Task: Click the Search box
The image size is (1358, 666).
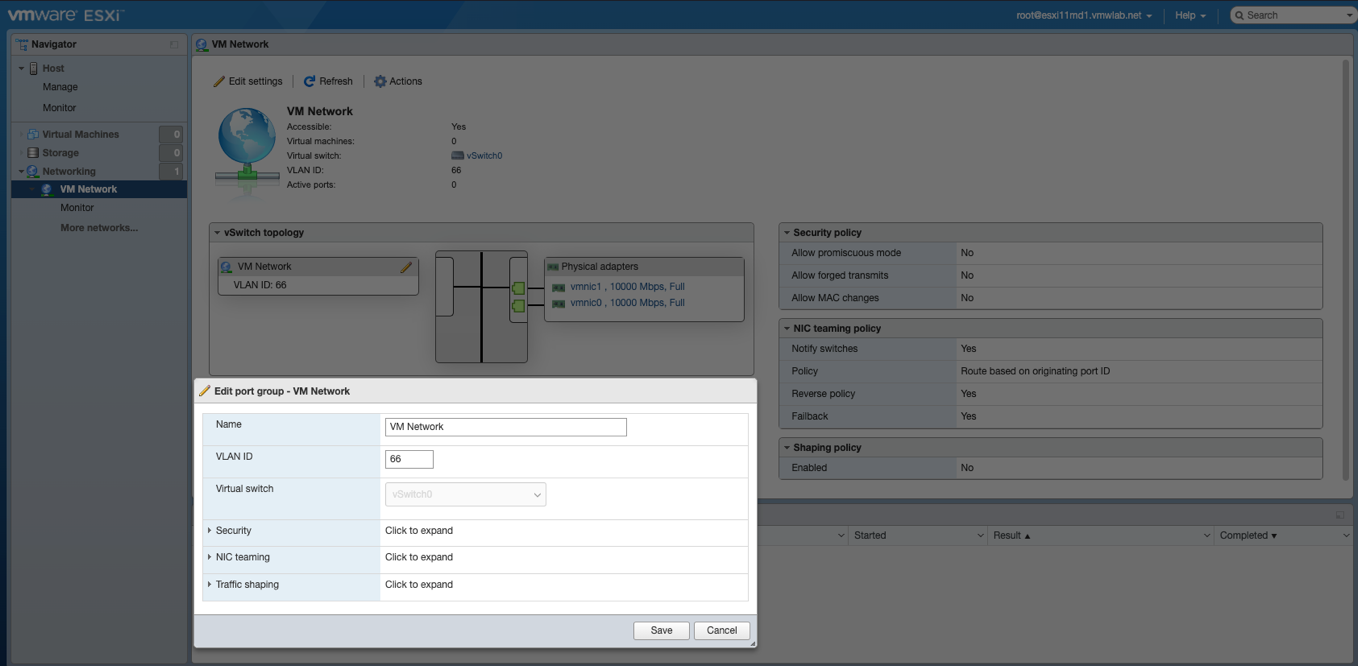Action: coord(1293,15)
